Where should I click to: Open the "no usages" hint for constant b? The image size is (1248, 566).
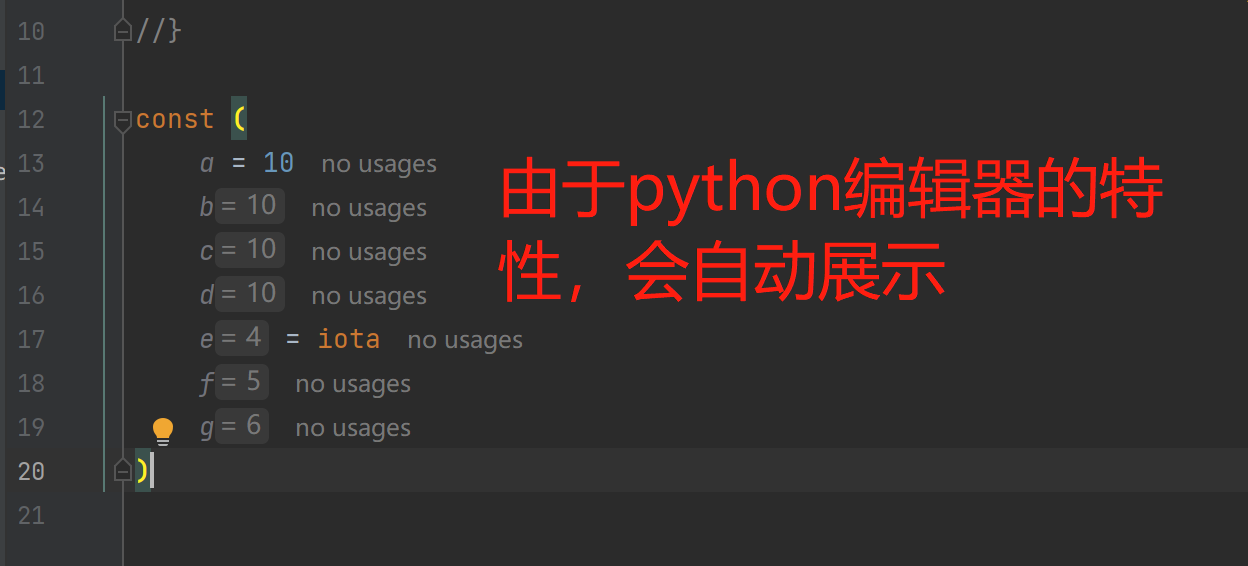(x=369, y=208)
